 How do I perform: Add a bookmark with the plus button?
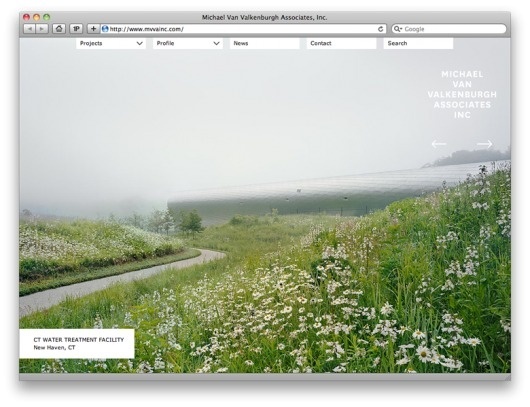(93, 29)
